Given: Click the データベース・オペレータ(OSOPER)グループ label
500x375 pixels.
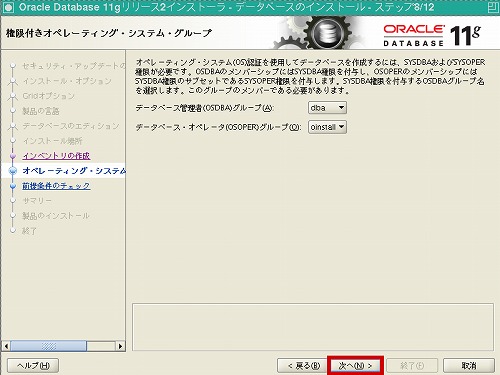Looking at the screenshot, I should point(218,127).
